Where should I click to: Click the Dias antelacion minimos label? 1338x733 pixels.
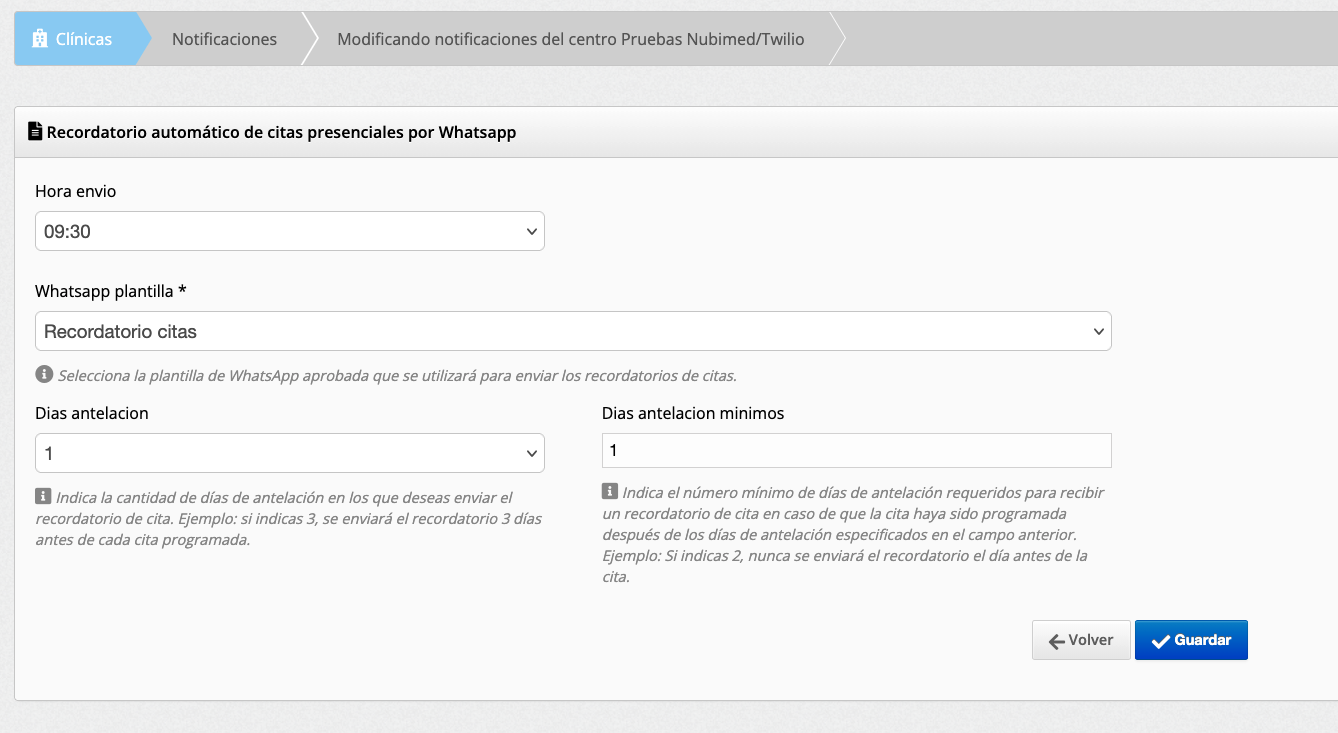[693, 413]
